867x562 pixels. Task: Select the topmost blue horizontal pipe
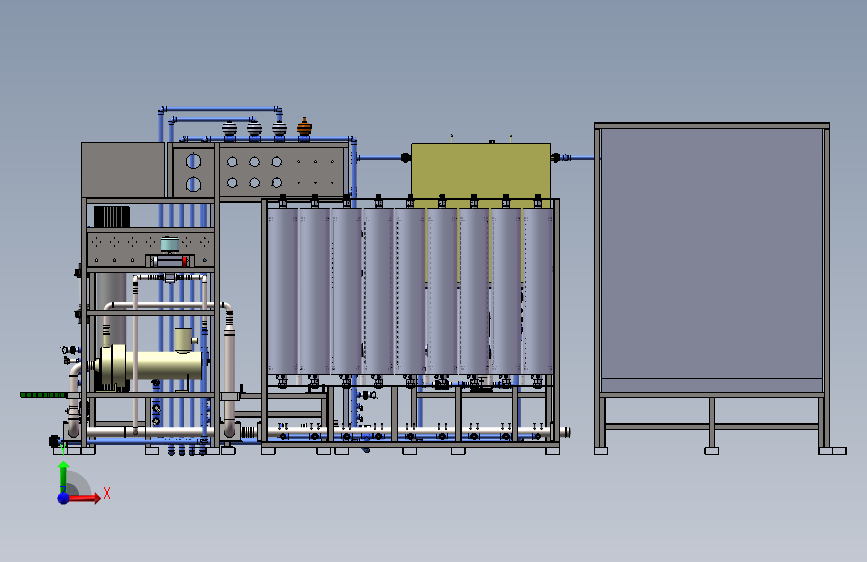(x=220, y=109)
